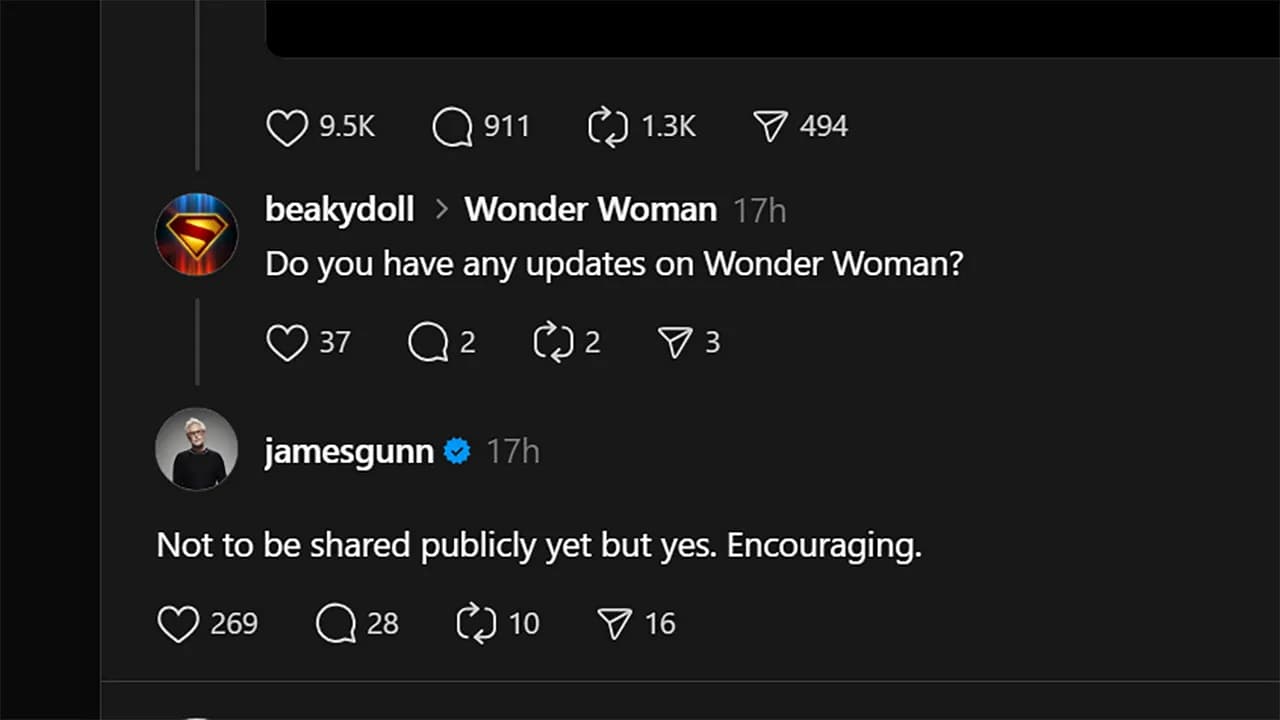
Task: Like jamesgunn's Encouraging reply
Action: (179, 624)
